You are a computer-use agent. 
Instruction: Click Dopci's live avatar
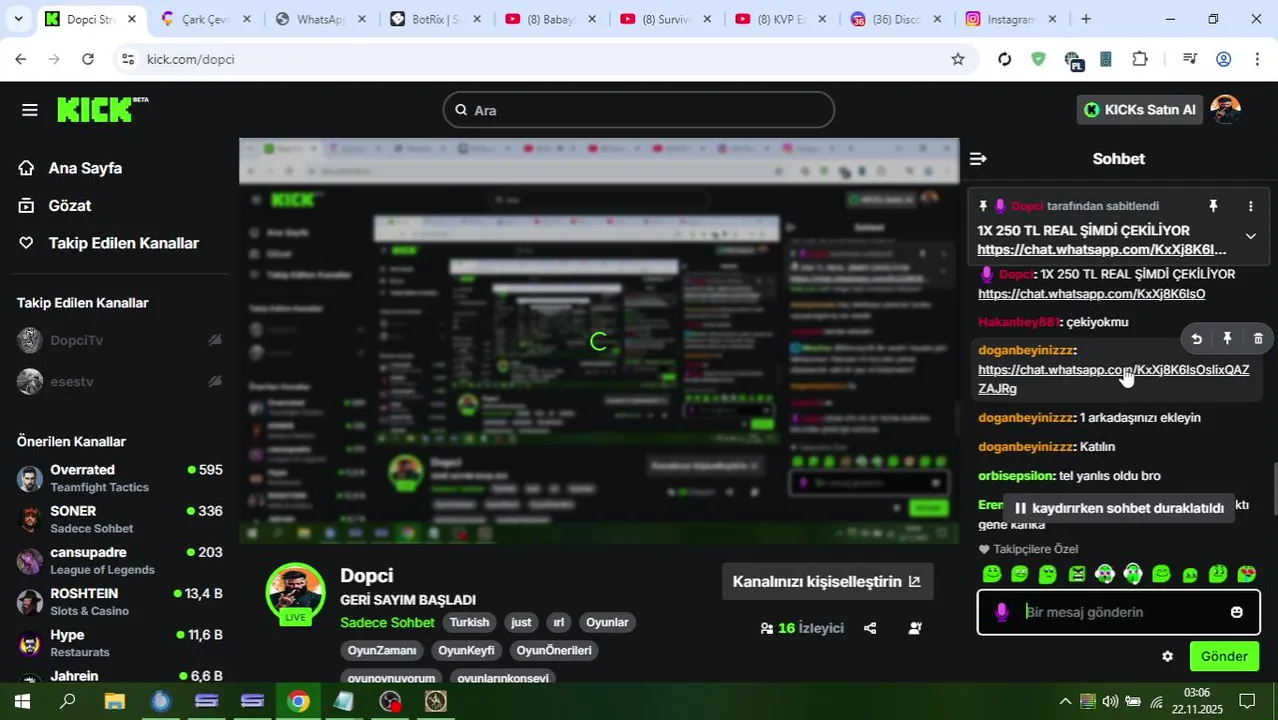pyautogui.click(x=295, y=594)
